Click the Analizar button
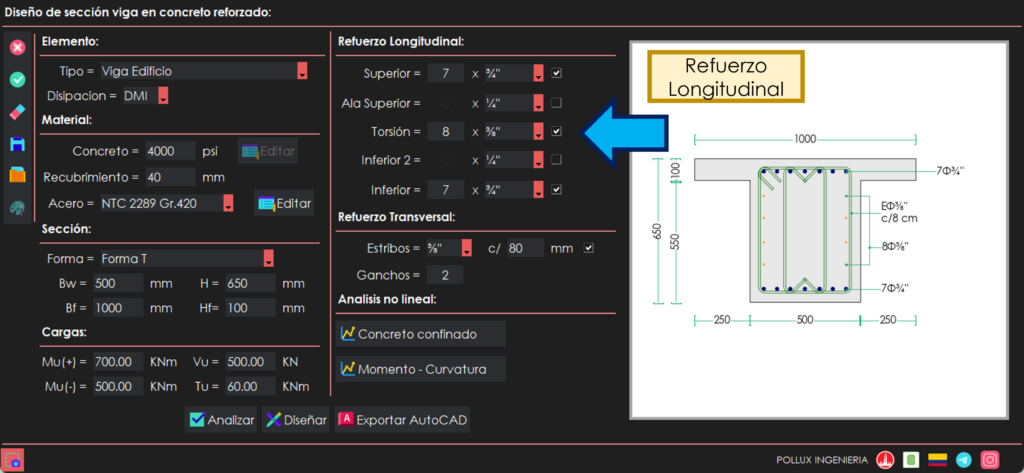 tap(221, 420)
